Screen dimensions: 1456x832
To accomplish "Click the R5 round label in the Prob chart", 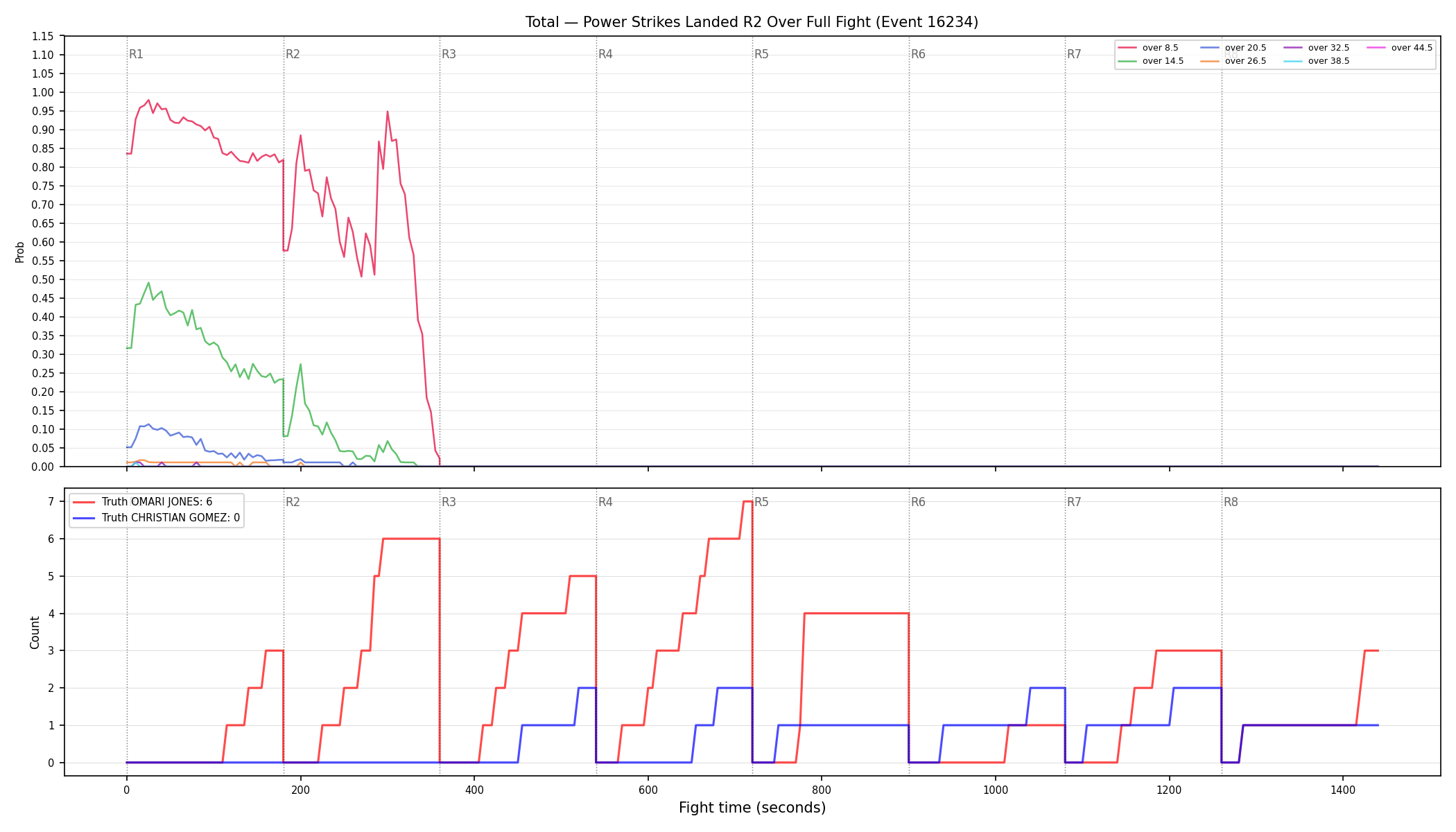I will [x=761, y=54].
